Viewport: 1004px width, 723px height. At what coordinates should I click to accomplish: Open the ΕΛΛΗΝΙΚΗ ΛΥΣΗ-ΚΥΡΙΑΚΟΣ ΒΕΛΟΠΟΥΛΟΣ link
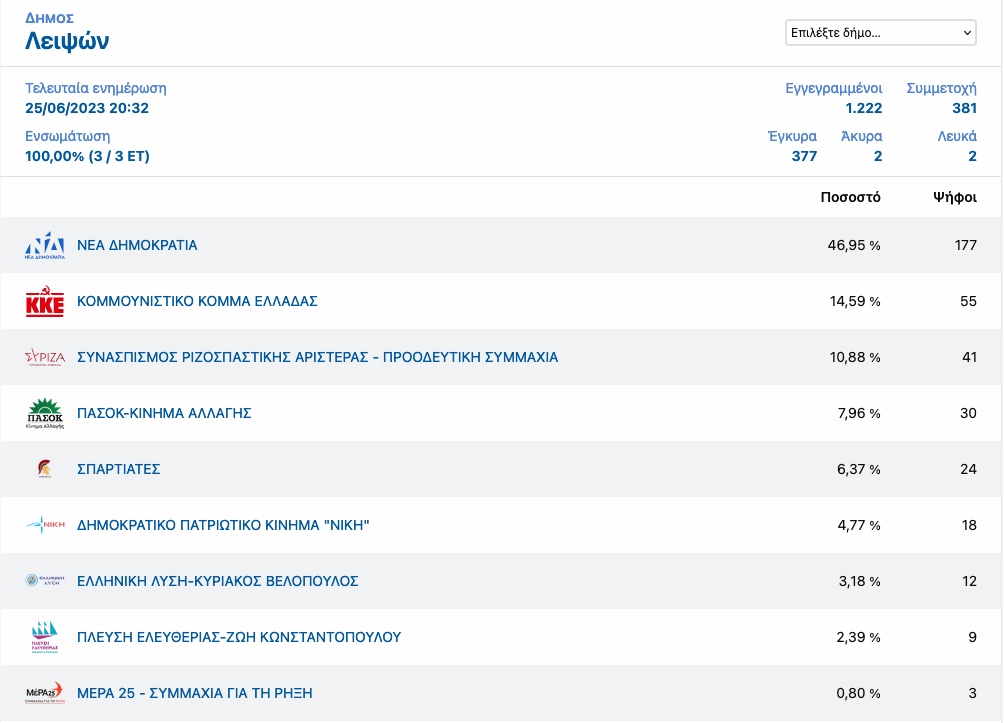tap(218, 581)
